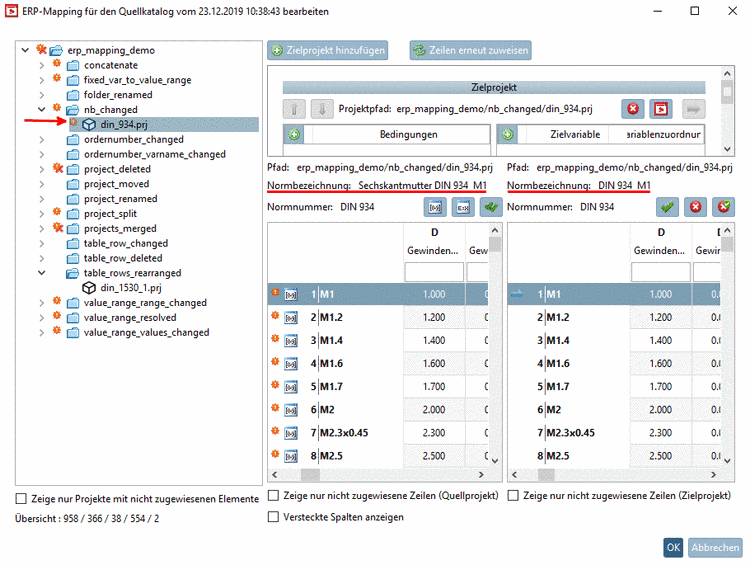Expand folder_renamed folder

[x=42, y=95]
